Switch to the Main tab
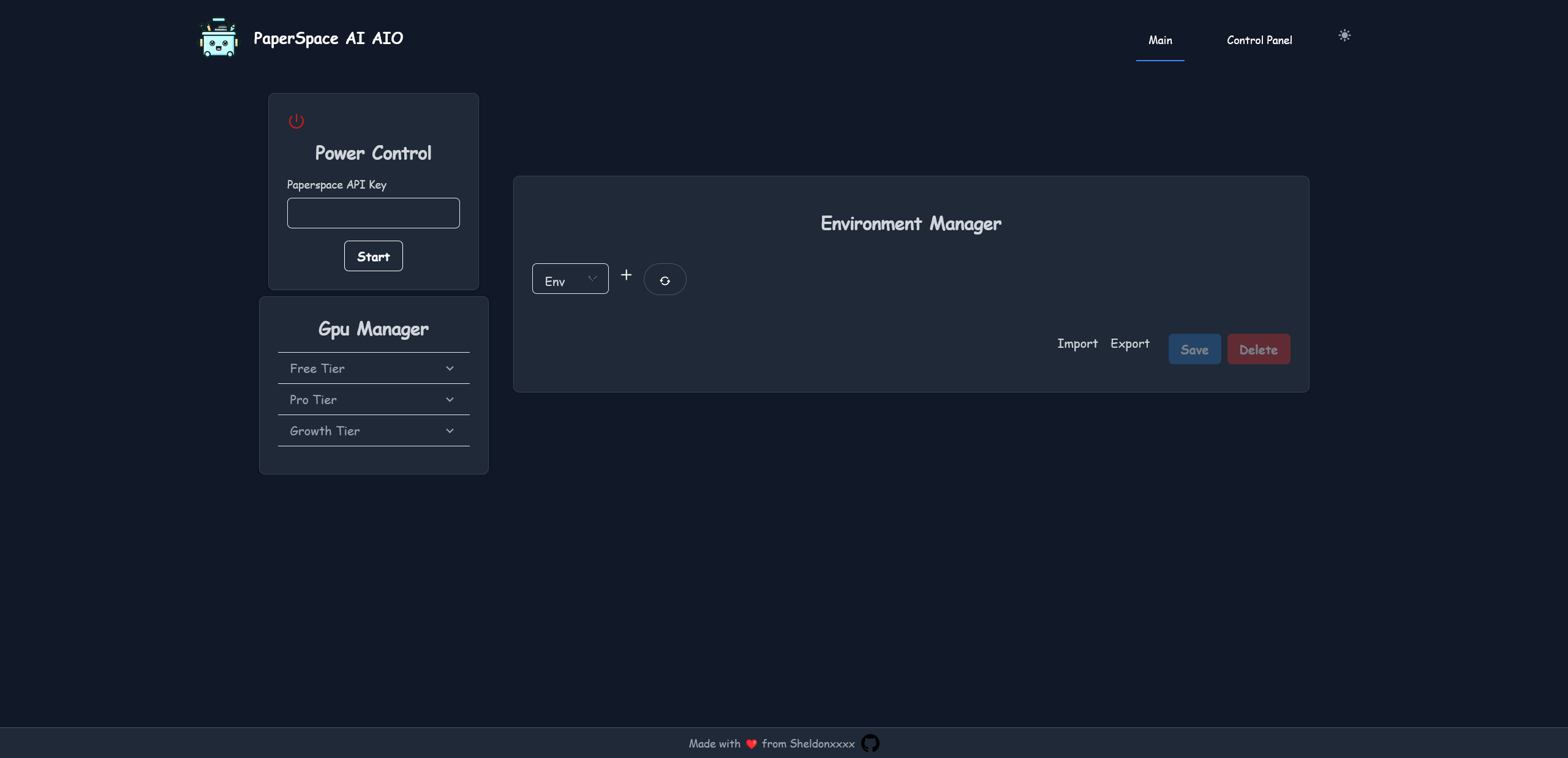This screenshot has width=1568, height=758. [1160, 40]
